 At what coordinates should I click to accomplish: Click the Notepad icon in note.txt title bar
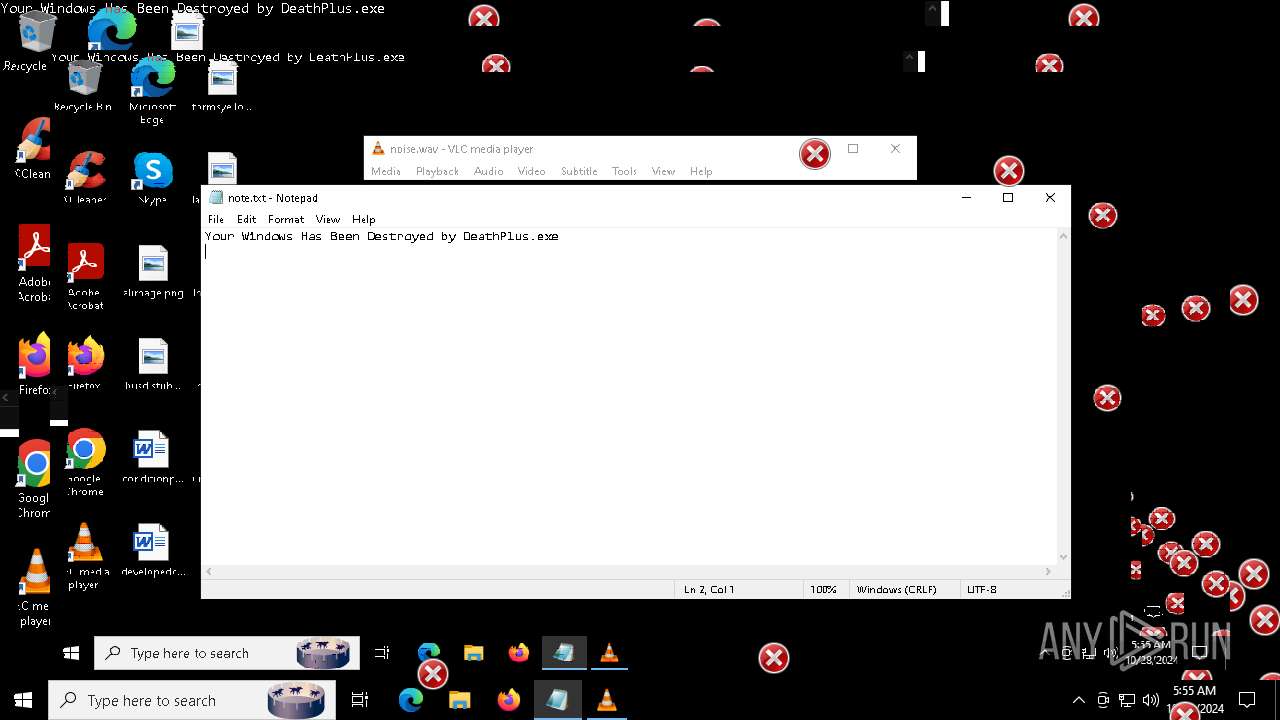[x=216, y=198]
